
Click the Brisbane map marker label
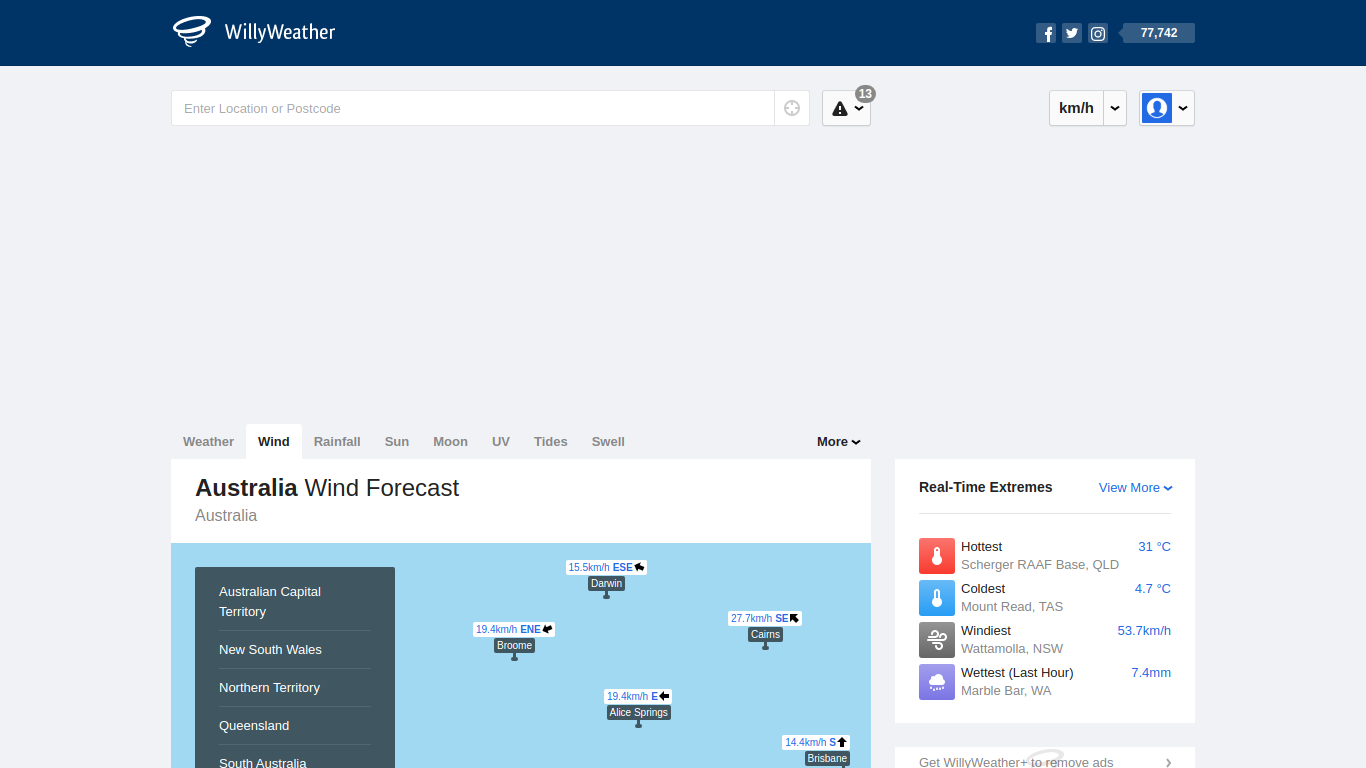click(x=827, y=758)
